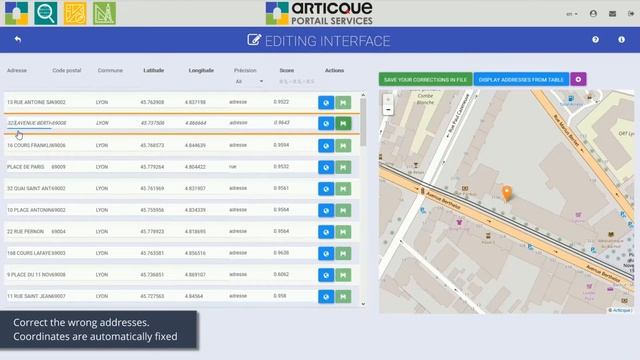Locate 32 QUAI SAINT ANTOINE on map
Viewport: 640px width, 360px height.
[x=326, y=189]
